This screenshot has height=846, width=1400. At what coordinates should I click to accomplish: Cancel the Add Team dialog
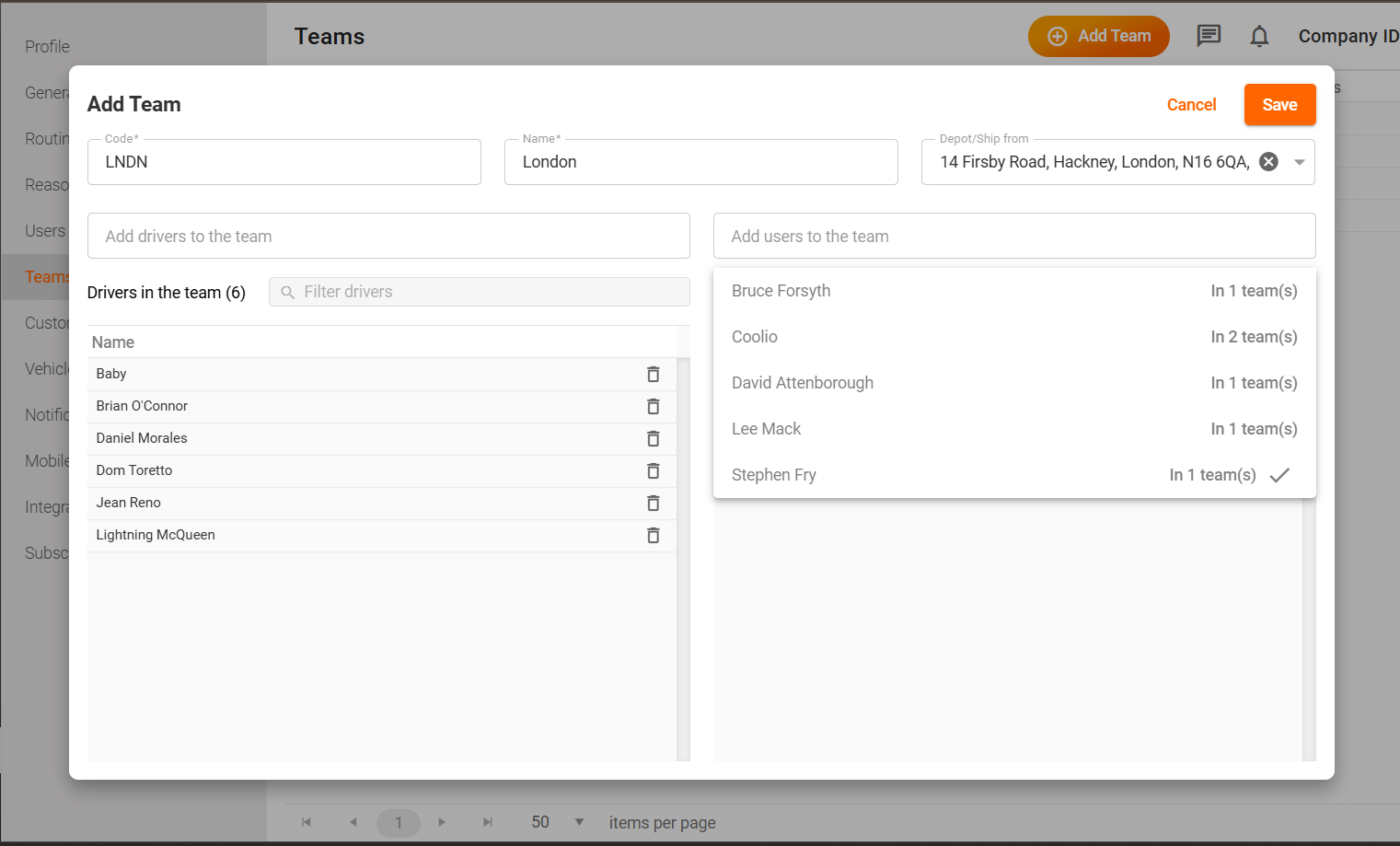click(1191, 104)
